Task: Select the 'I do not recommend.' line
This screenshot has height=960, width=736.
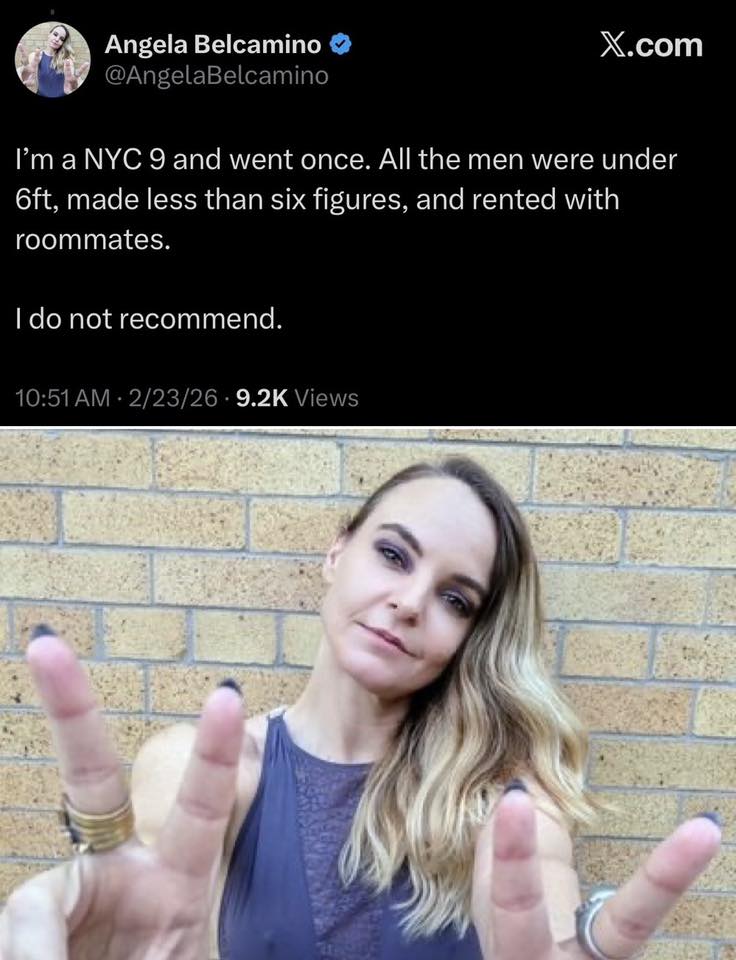Action: click(x=149, y=319)
